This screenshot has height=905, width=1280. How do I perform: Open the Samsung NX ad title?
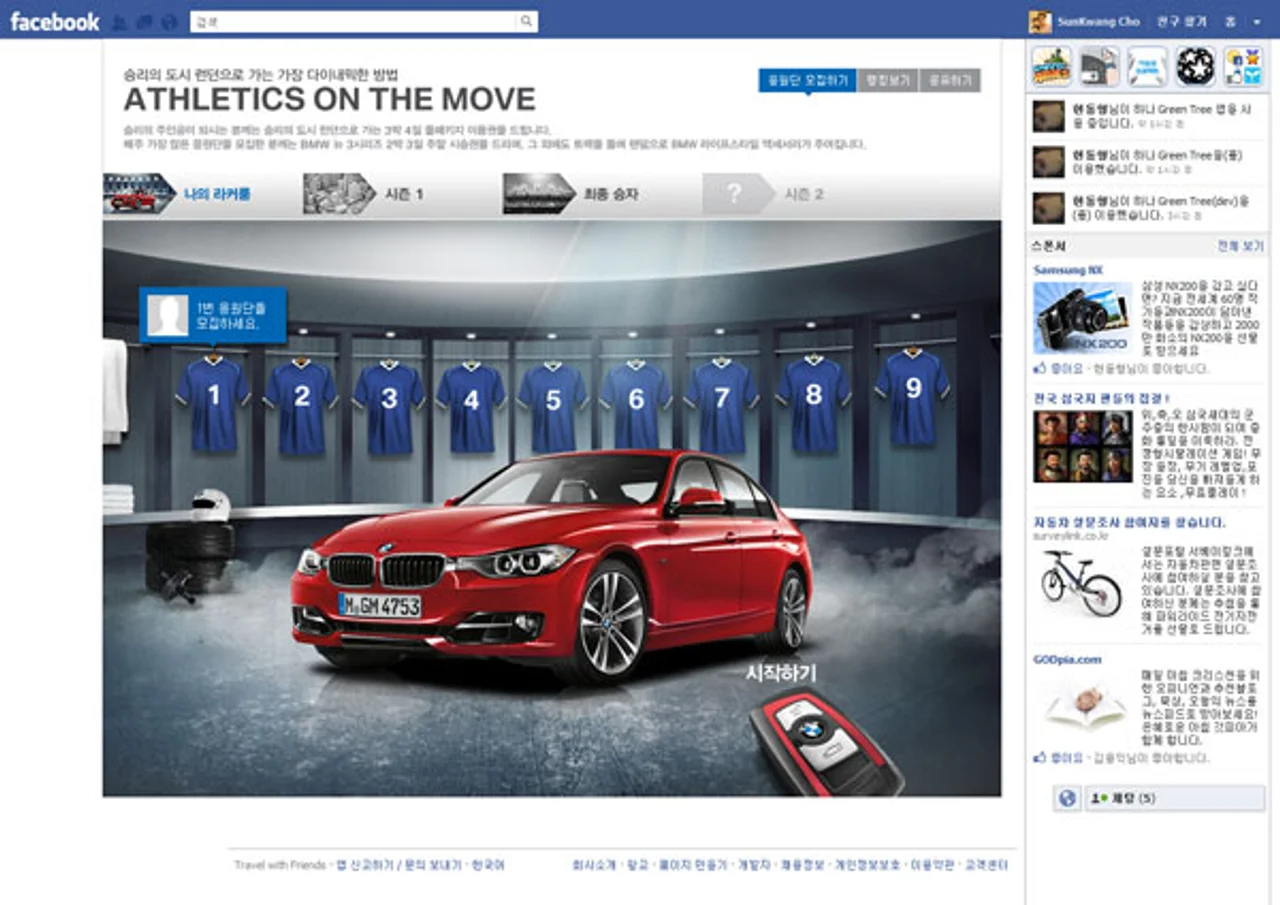pos(1068,270)
